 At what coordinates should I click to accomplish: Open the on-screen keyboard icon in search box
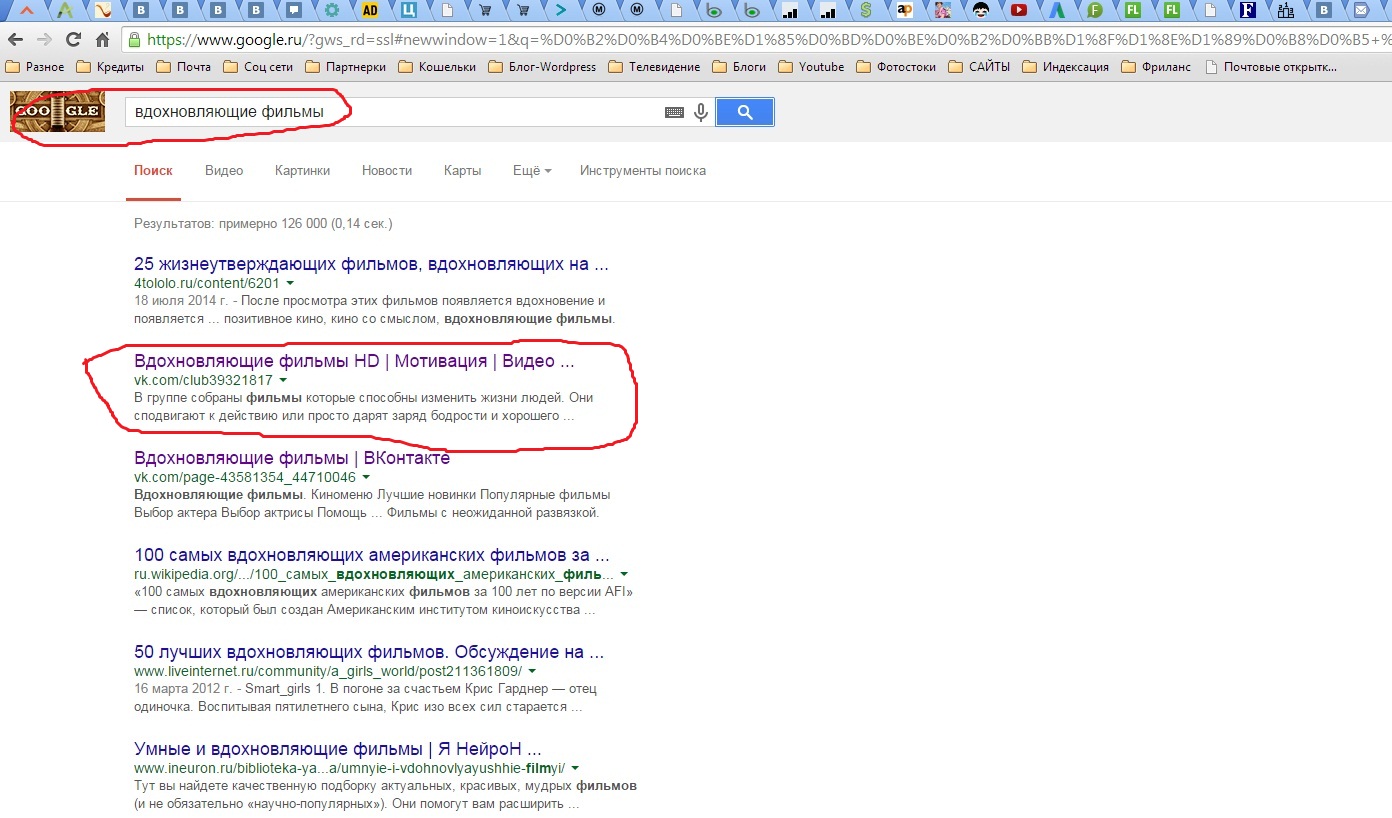tap(675, 112)
